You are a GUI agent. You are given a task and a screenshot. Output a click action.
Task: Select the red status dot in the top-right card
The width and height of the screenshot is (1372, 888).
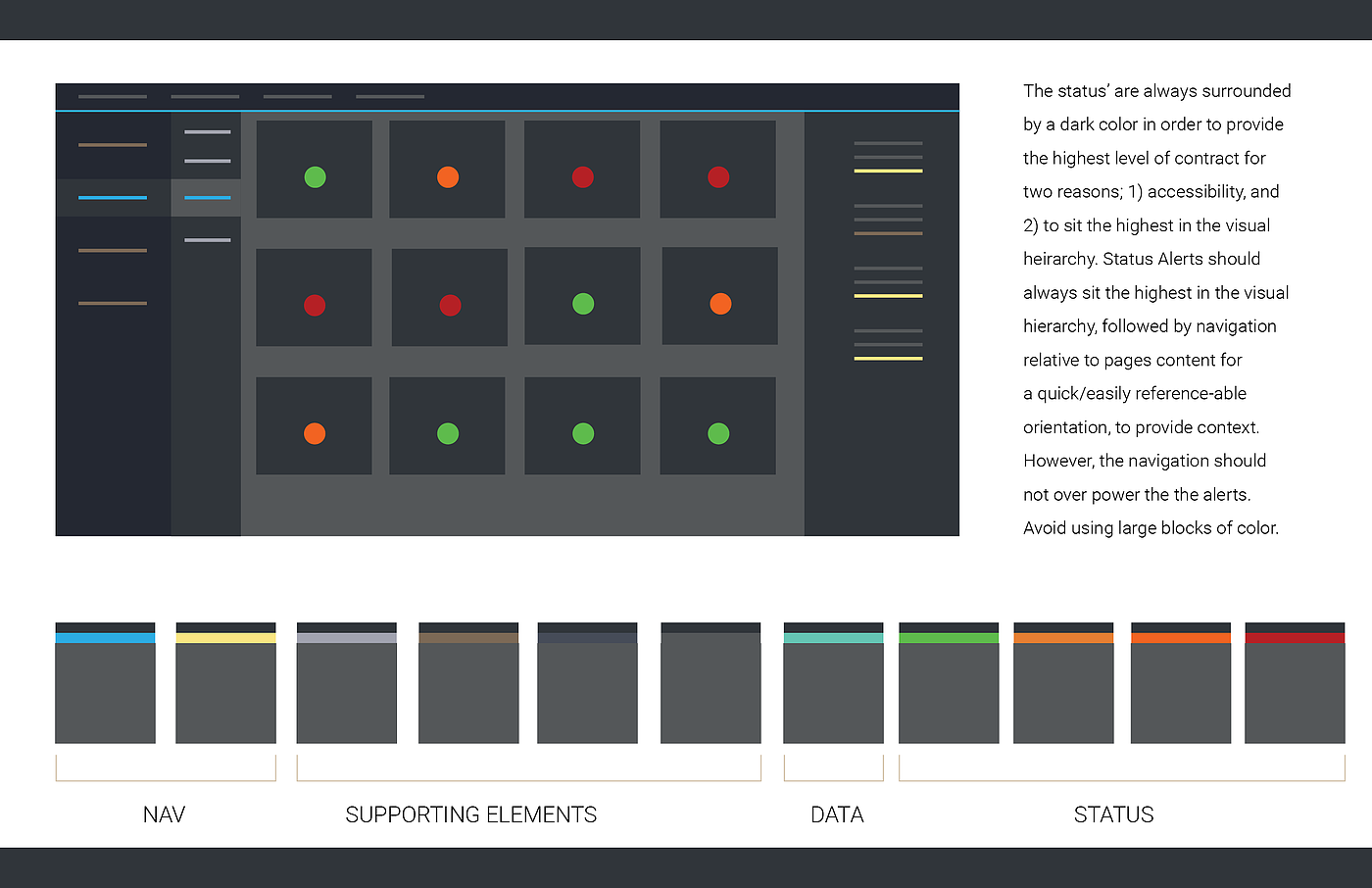click(718, 177)
